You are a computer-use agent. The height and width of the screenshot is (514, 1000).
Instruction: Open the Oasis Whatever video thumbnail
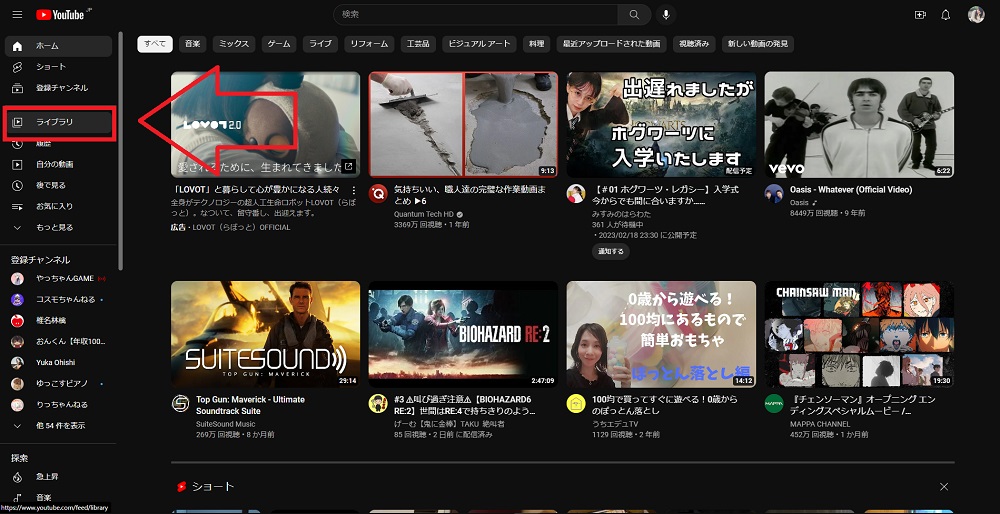pos(859,124)
